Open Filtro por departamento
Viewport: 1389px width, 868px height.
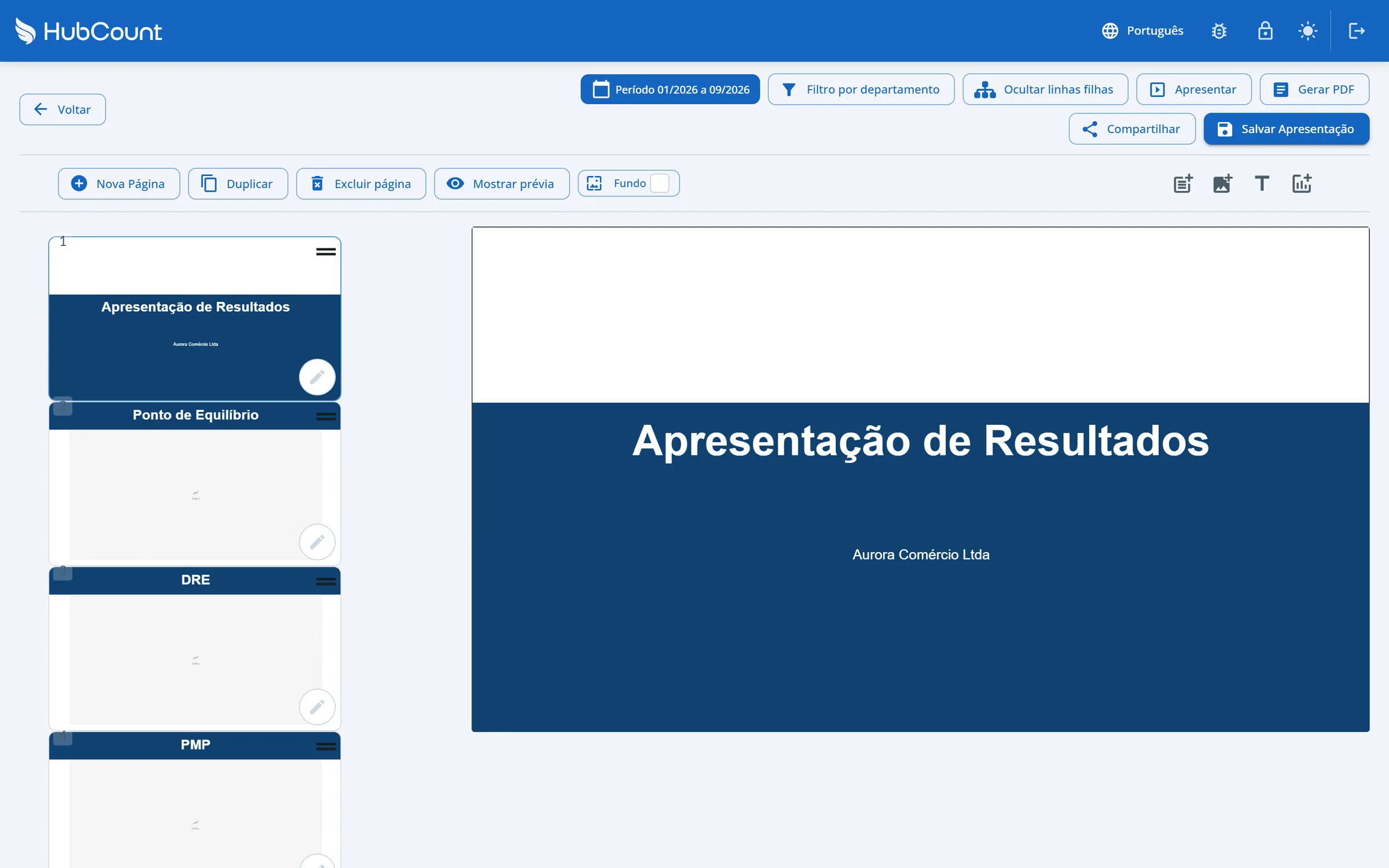click(x=861, y=89)
